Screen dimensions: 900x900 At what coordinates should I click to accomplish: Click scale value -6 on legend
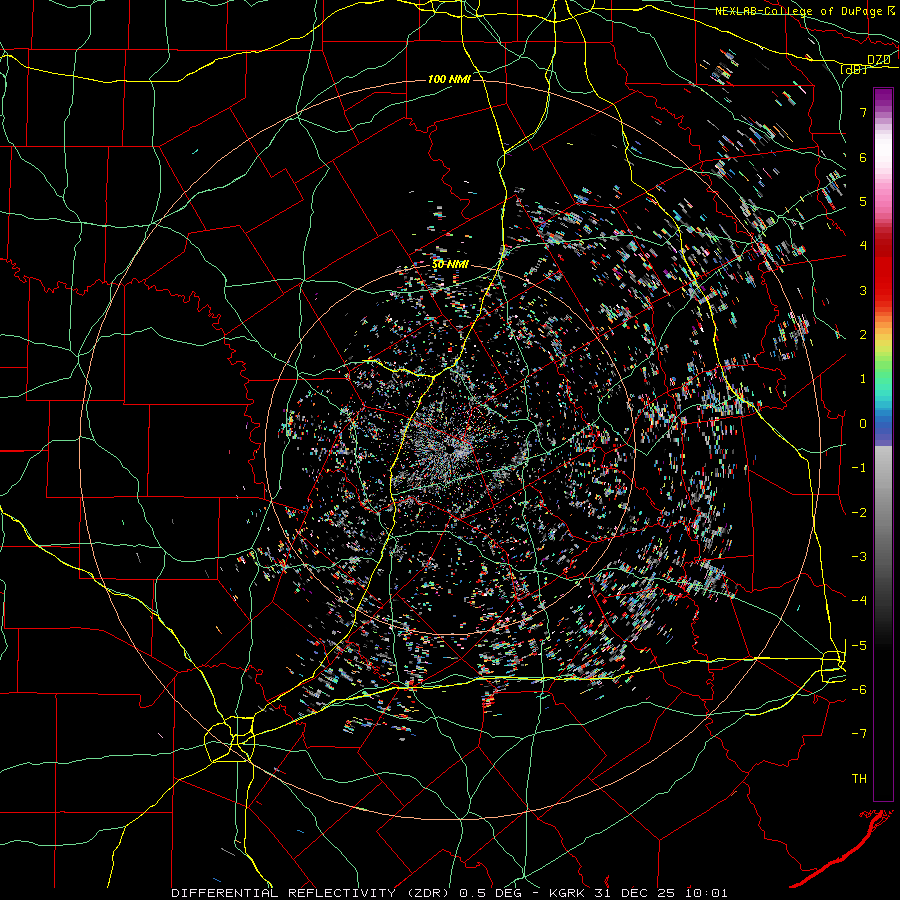tap(859, 689)
